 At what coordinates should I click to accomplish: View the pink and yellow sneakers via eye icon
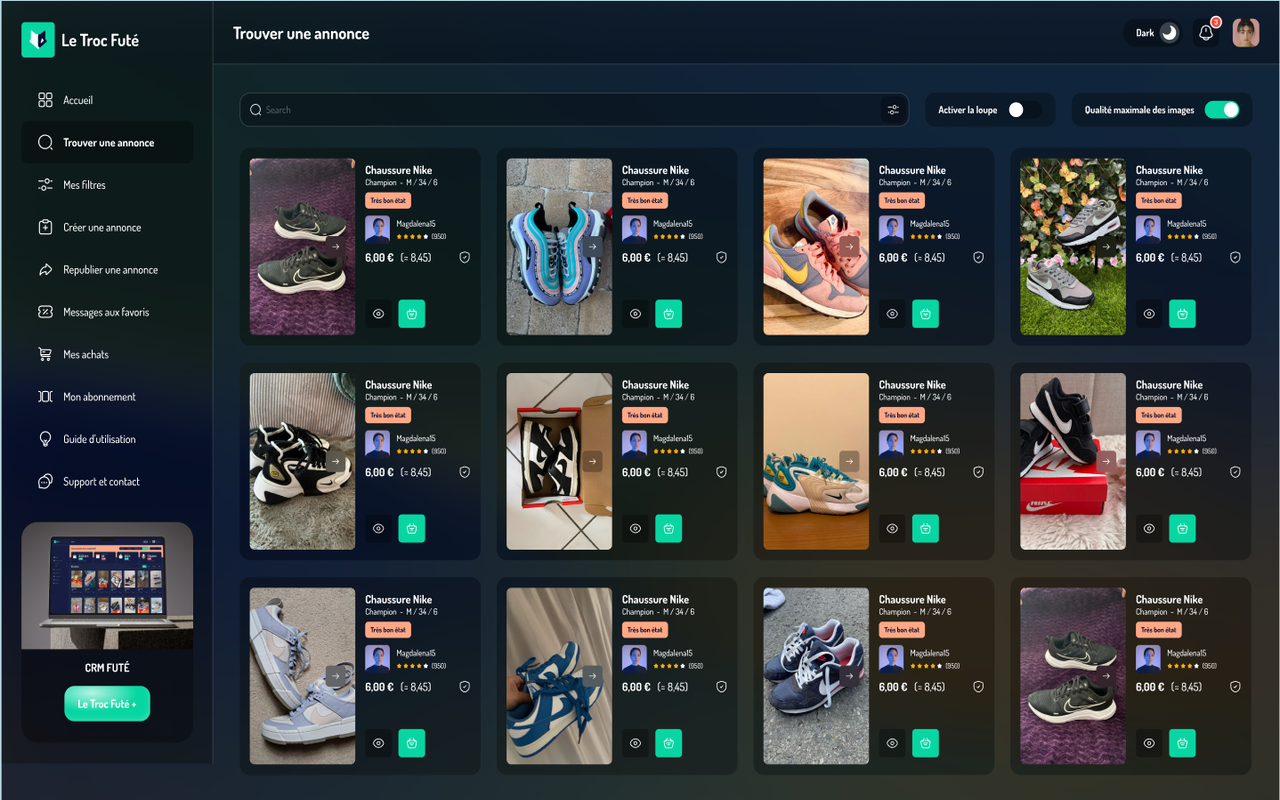point(892,314)
